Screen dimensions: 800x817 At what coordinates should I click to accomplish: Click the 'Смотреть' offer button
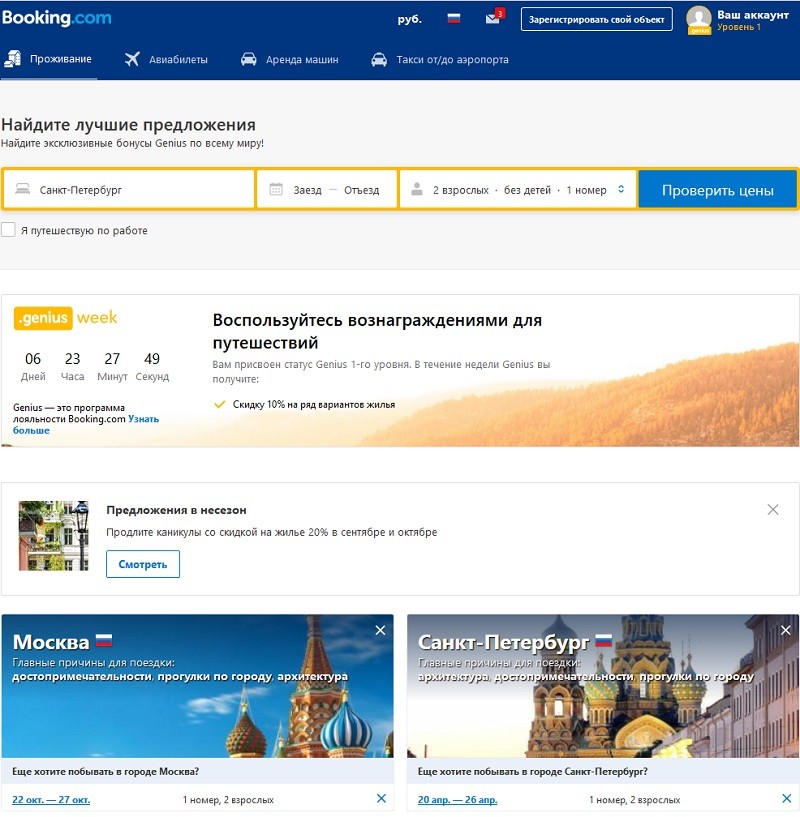click(x=143, y=564)
